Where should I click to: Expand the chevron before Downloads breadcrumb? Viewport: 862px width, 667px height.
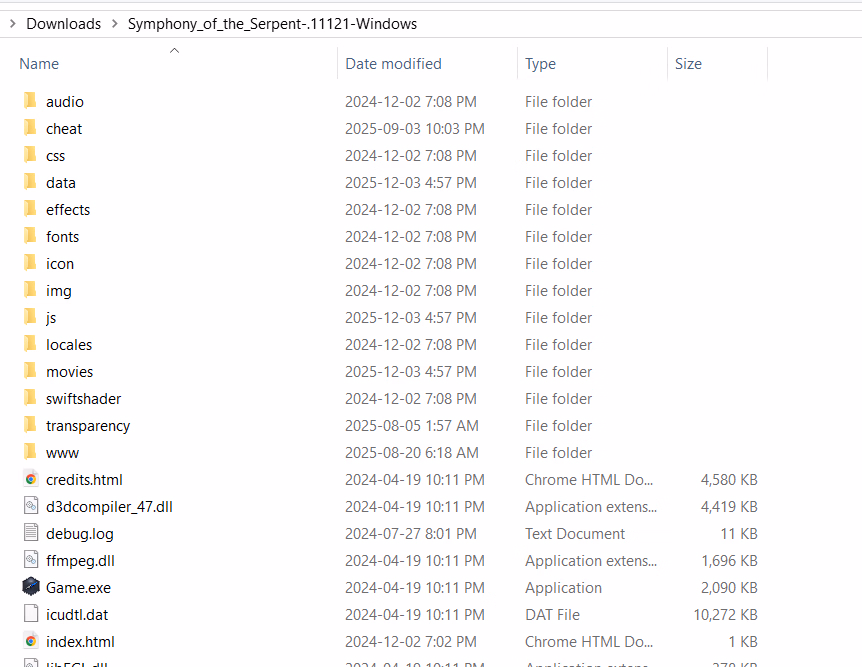point(10,23)
